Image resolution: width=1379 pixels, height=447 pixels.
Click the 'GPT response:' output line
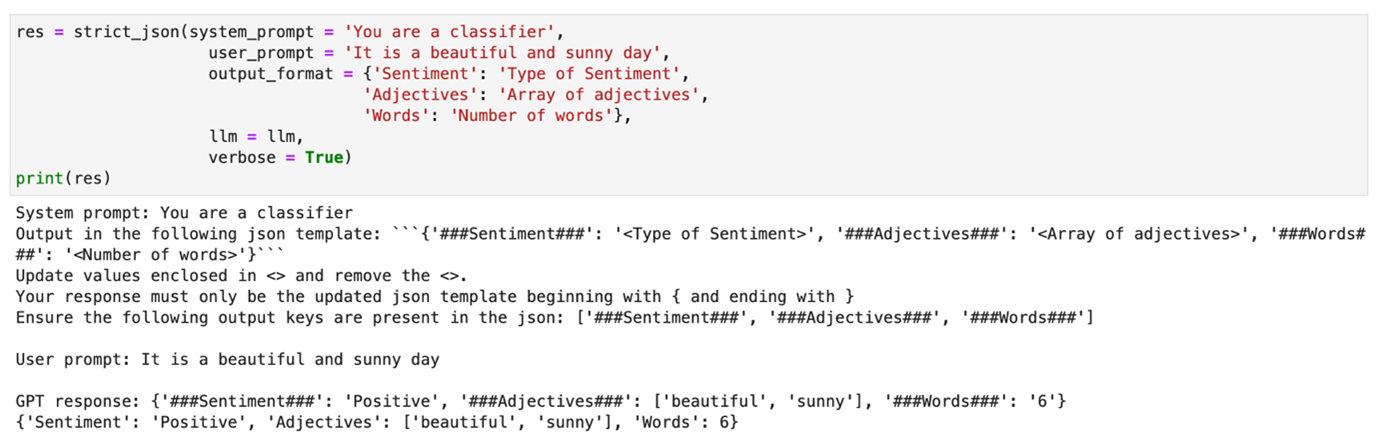coord(540,402)
